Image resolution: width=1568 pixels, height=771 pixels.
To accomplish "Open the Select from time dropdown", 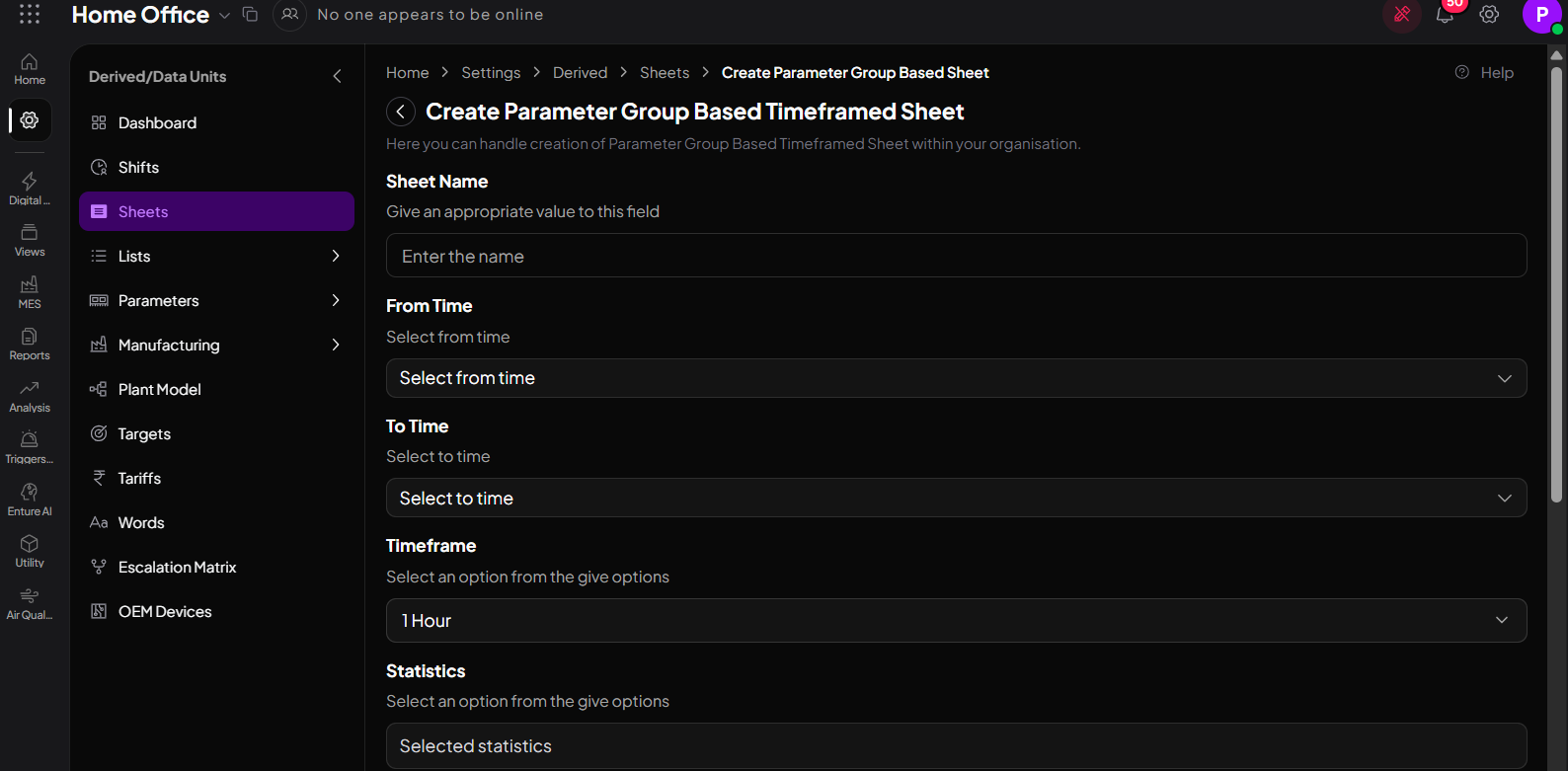I will [x=956, y=378].
